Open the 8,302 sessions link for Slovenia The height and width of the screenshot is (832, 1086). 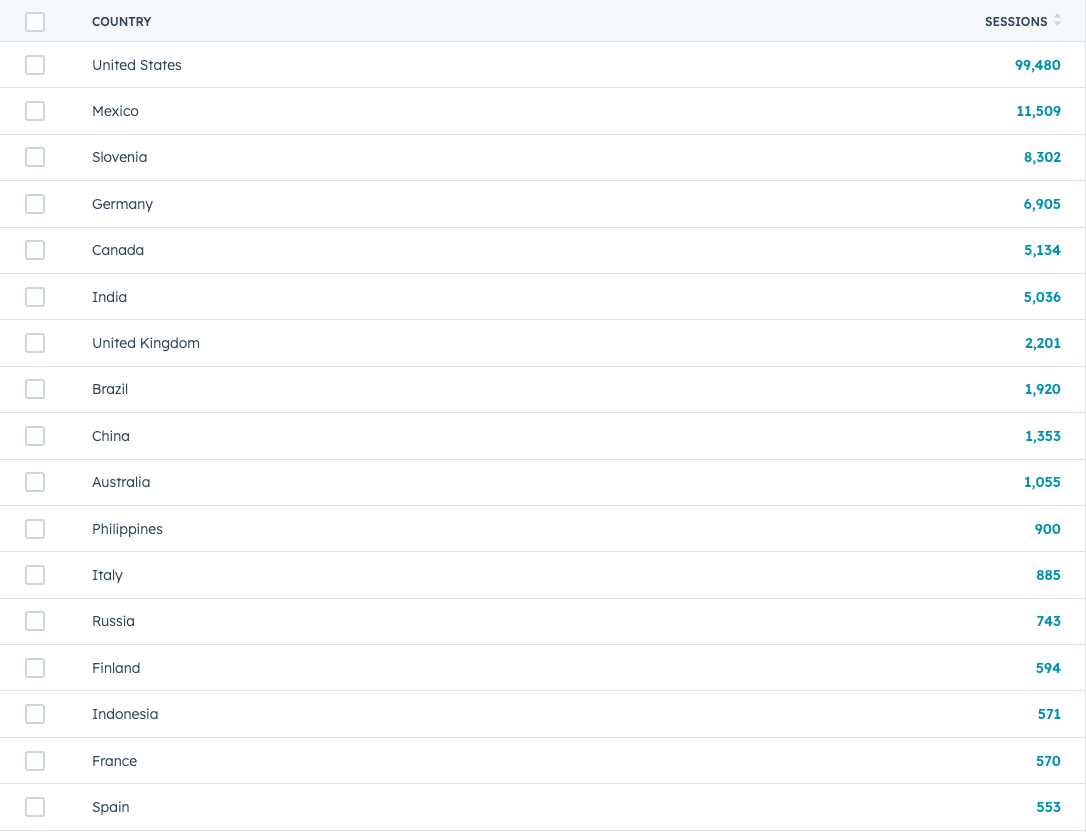(x=1042, y=157)
